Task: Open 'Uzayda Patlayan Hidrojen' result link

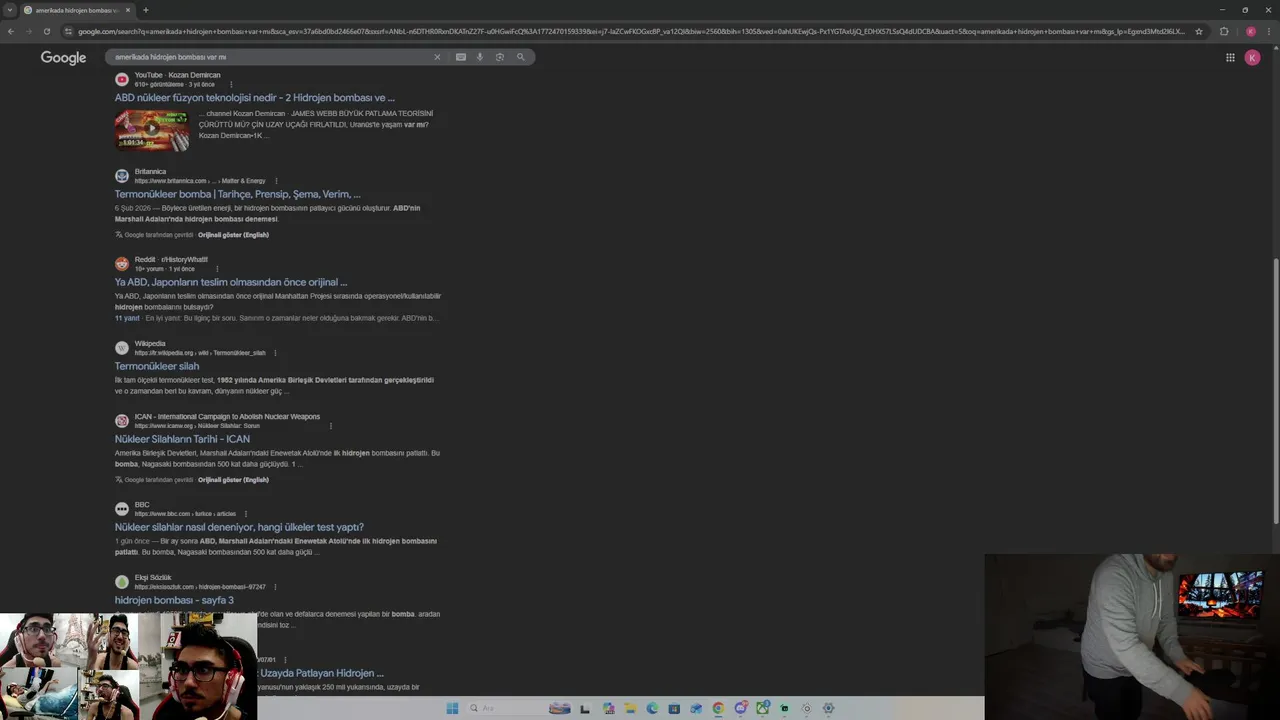Action: tap(321, 673)
